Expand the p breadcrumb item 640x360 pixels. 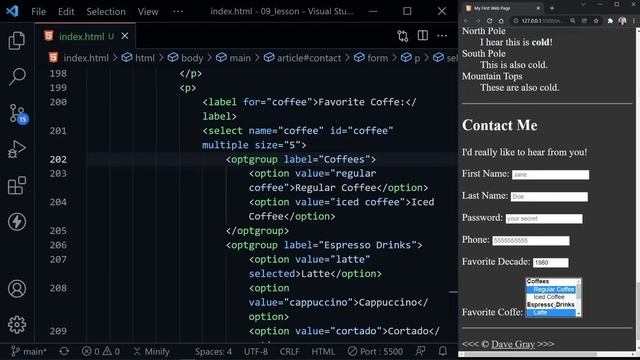point(411,58)
